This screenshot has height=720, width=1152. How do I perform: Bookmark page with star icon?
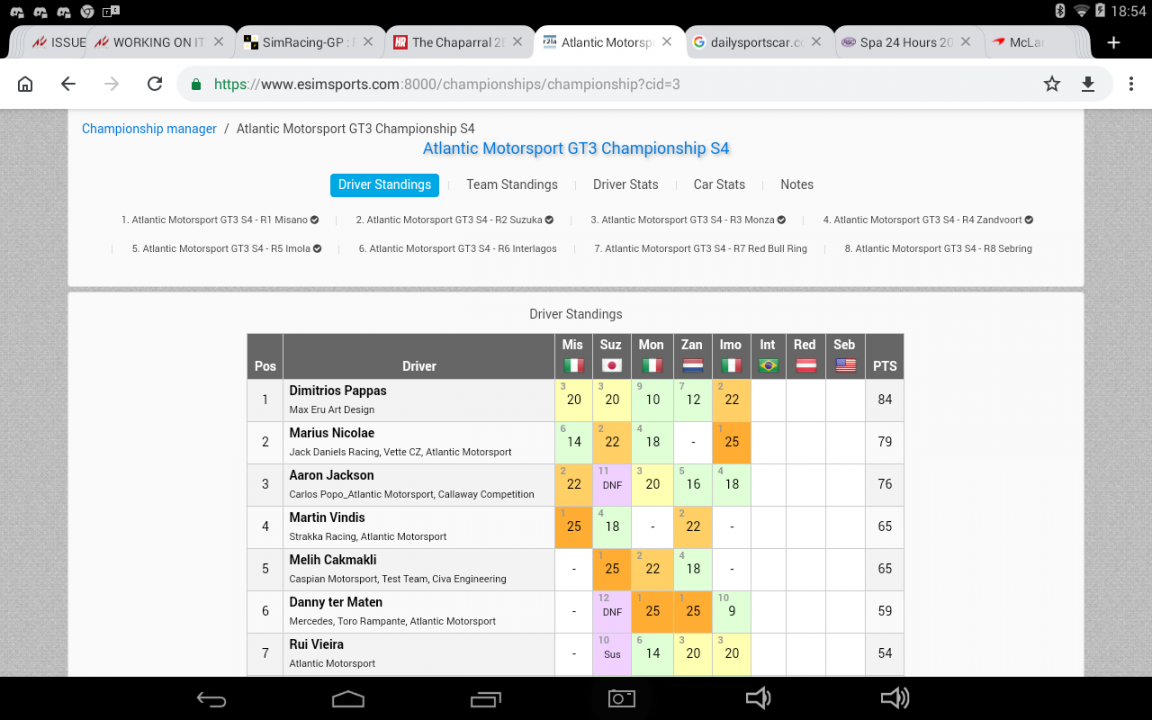click(x=1052, y=84)
